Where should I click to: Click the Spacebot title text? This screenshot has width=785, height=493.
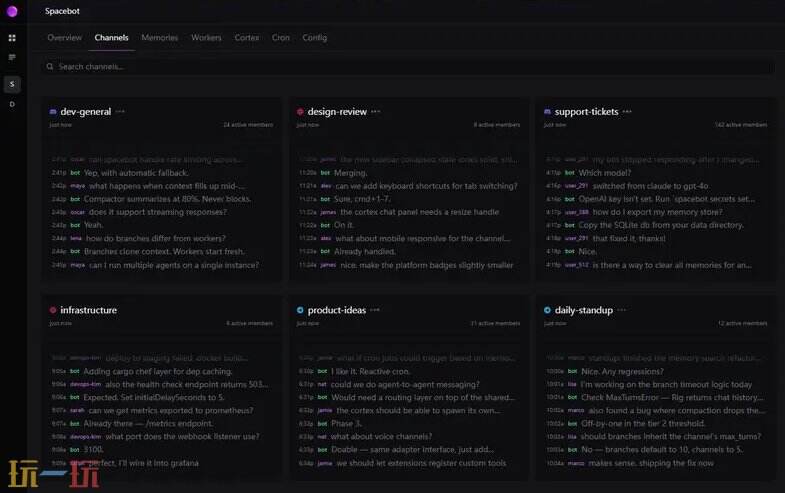click(x=62, y=11)
